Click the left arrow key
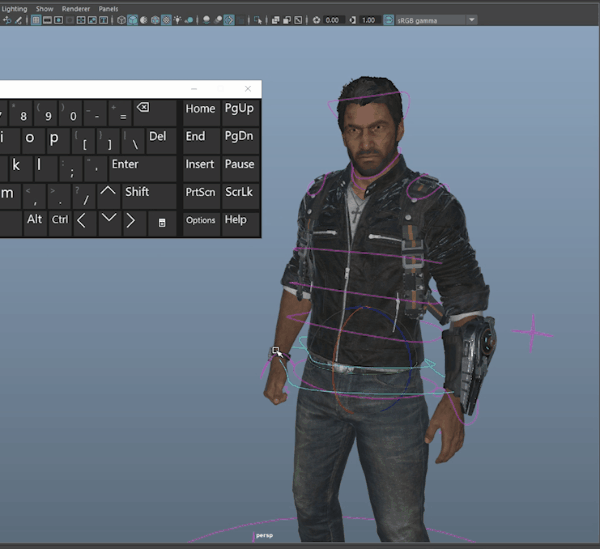 (x=85, y=224)
